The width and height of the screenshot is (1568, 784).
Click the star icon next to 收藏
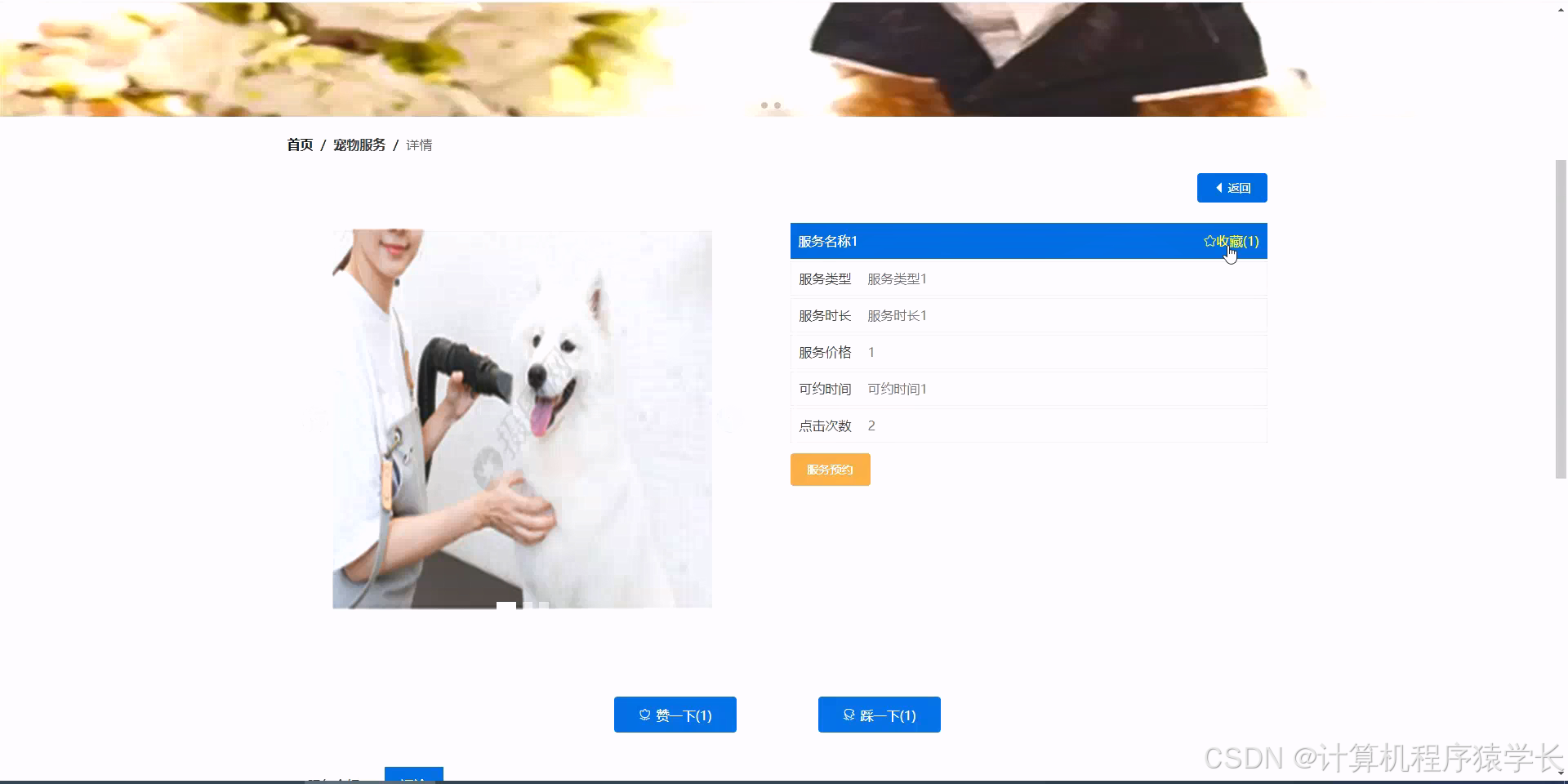pyautogui.click(x=1209, y=241)
